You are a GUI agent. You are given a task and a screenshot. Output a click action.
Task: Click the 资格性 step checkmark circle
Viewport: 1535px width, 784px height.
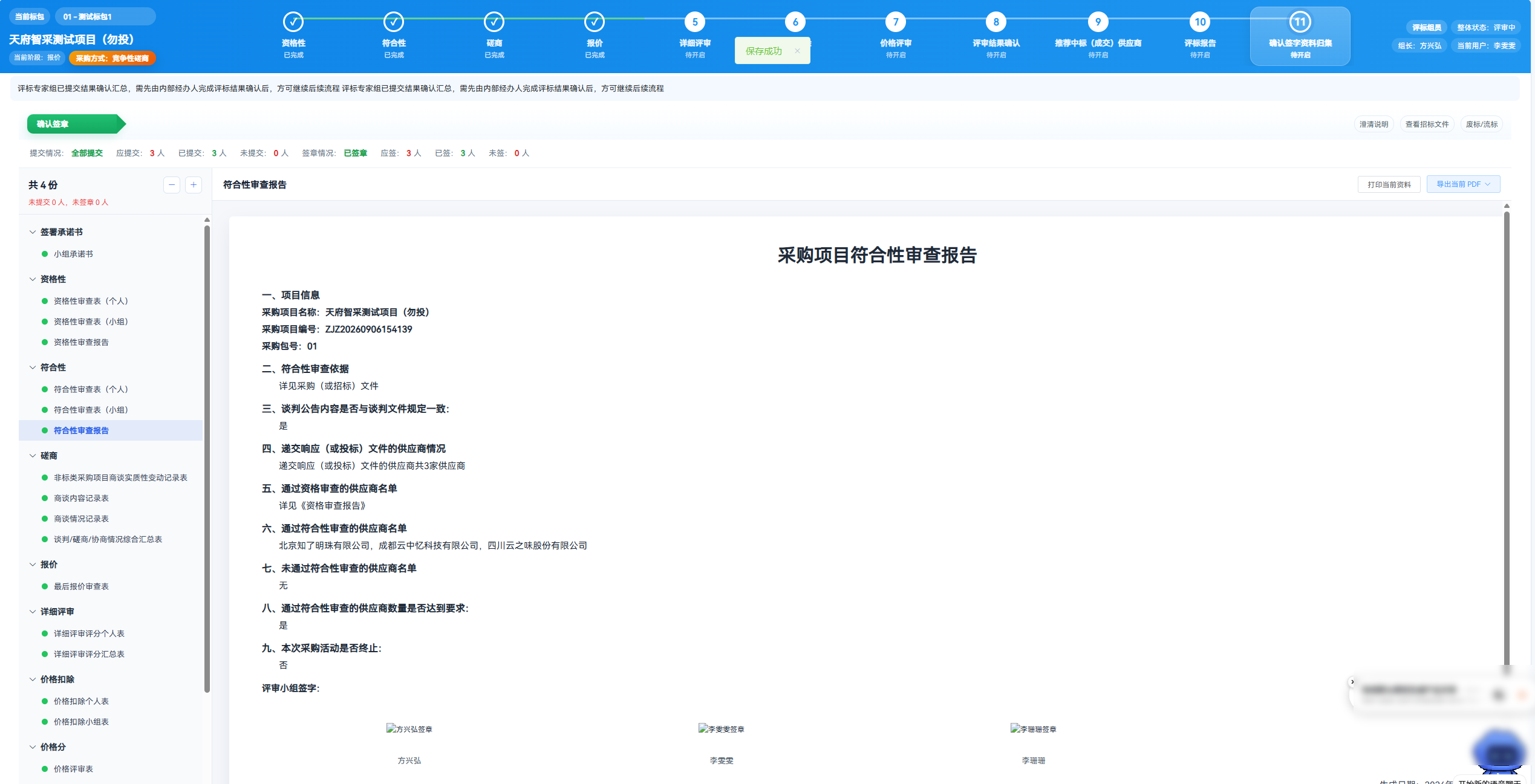click(x=293, y=22)
